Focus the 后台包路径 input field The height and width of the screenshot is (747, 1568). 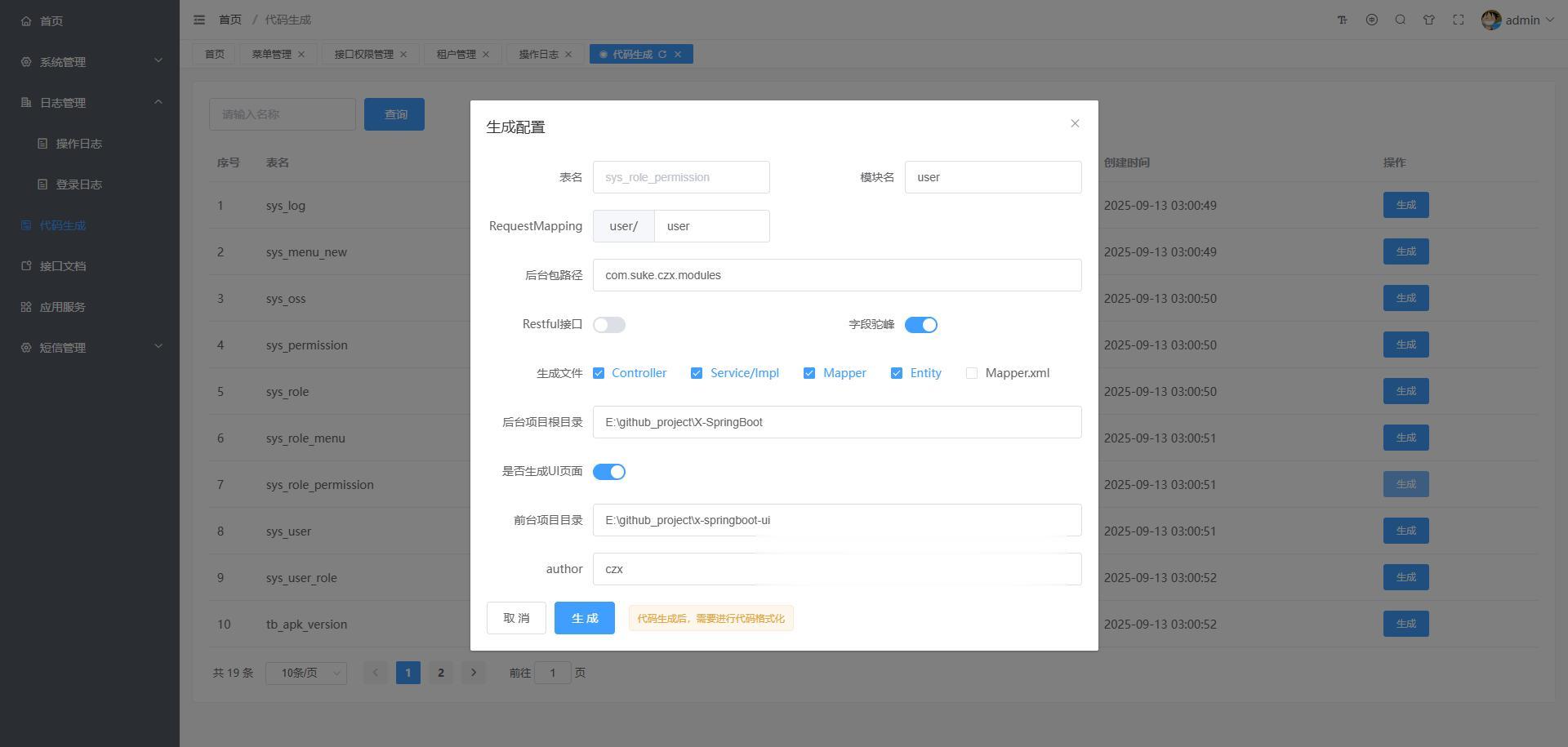(837, 275)
